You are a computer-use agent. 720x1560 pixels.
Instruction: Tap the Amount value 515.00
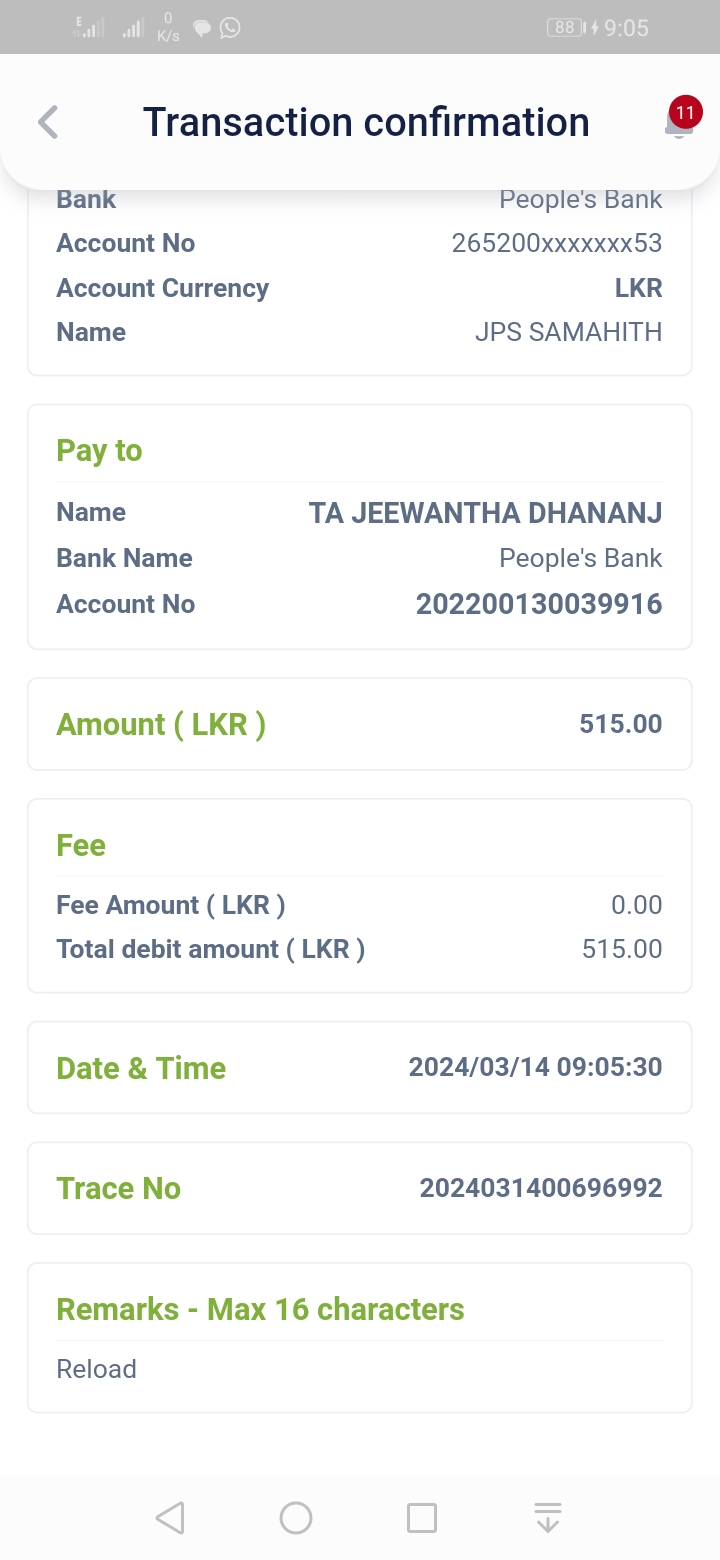[x=620, y=724]
